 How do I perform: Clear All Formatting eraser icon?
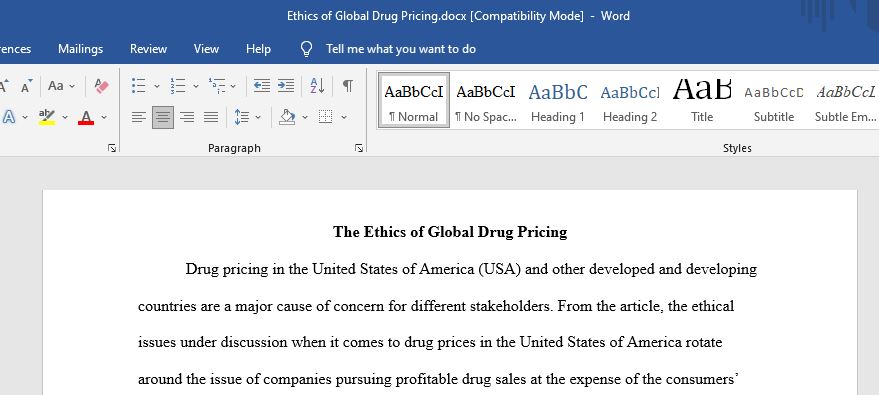[x=101, y=86]
